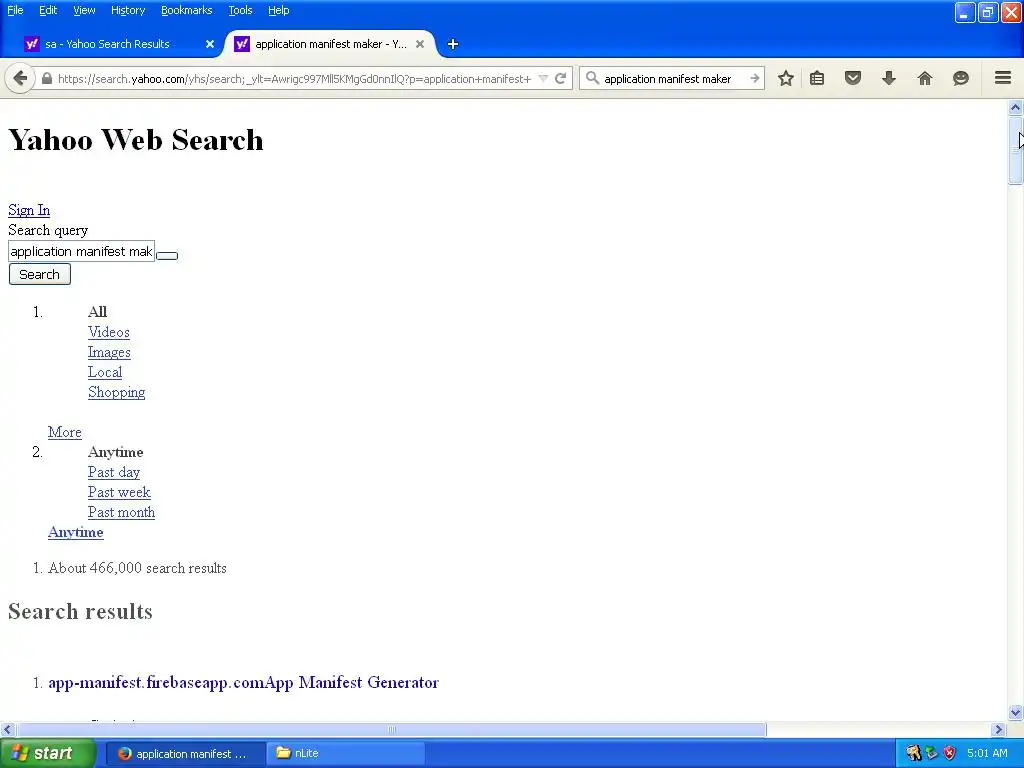Switch to 'sa - Yahoo Search Results' tab
The image size is (1024, 768).
(108, 44)
